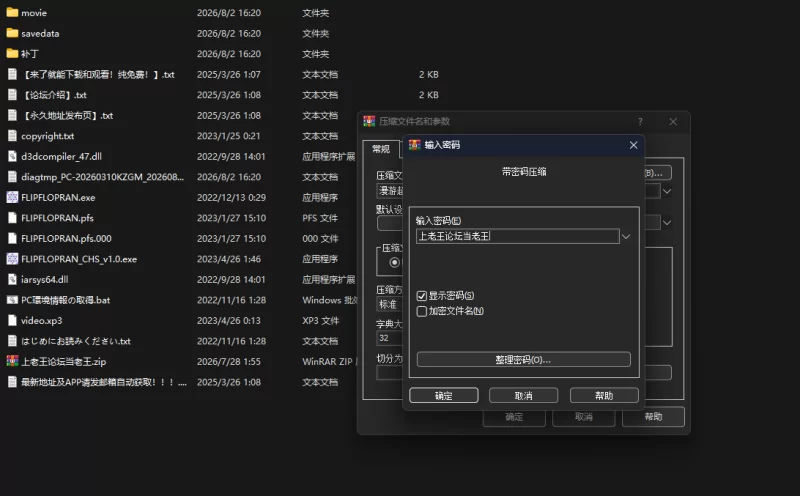Screen dimensions: 800x496
Task: Click the XP3 文件 type cell
Action: click(320, 320)
